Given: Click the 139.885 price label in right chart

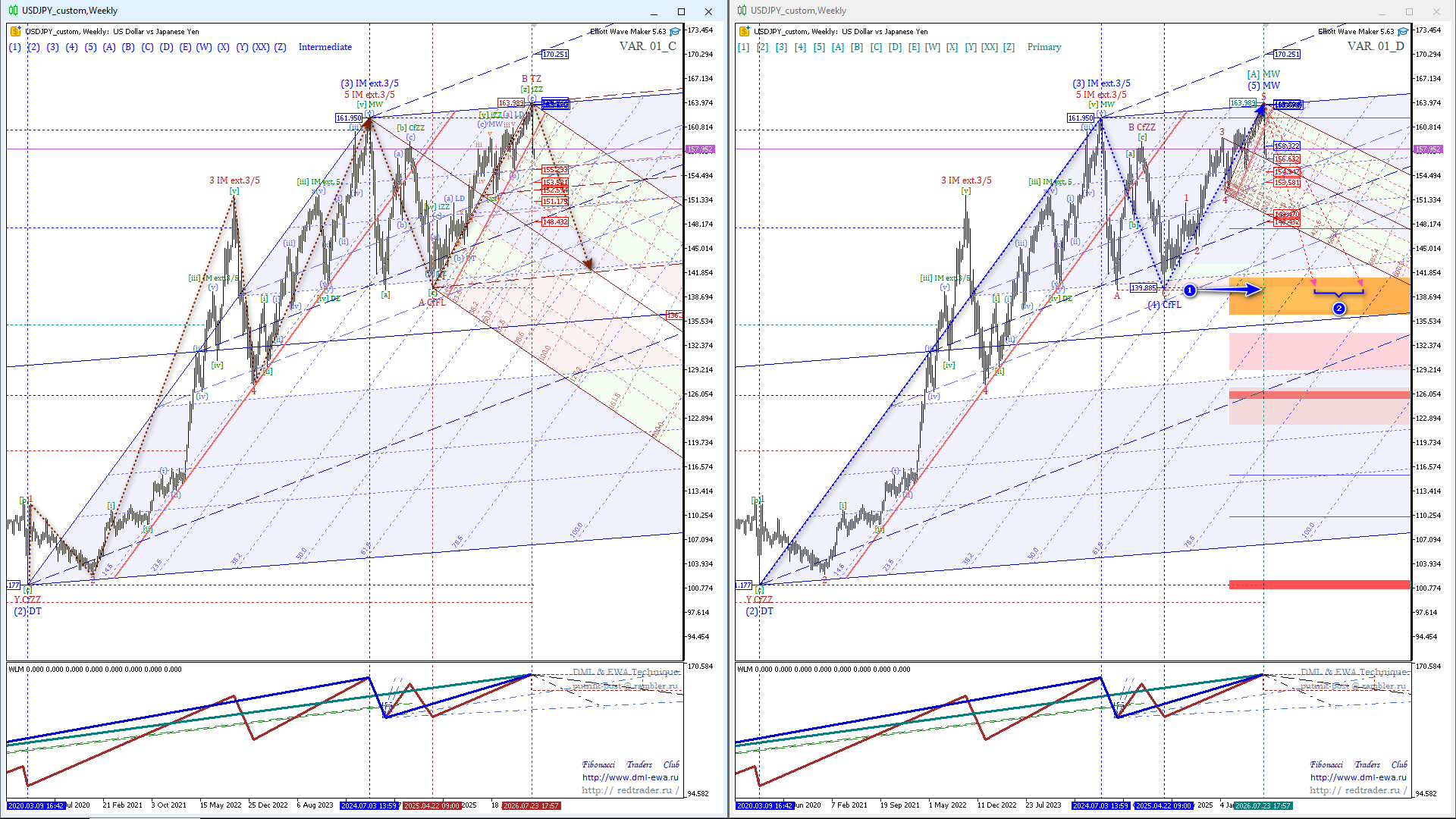Looking at the screenshot, I should 1144,288.
